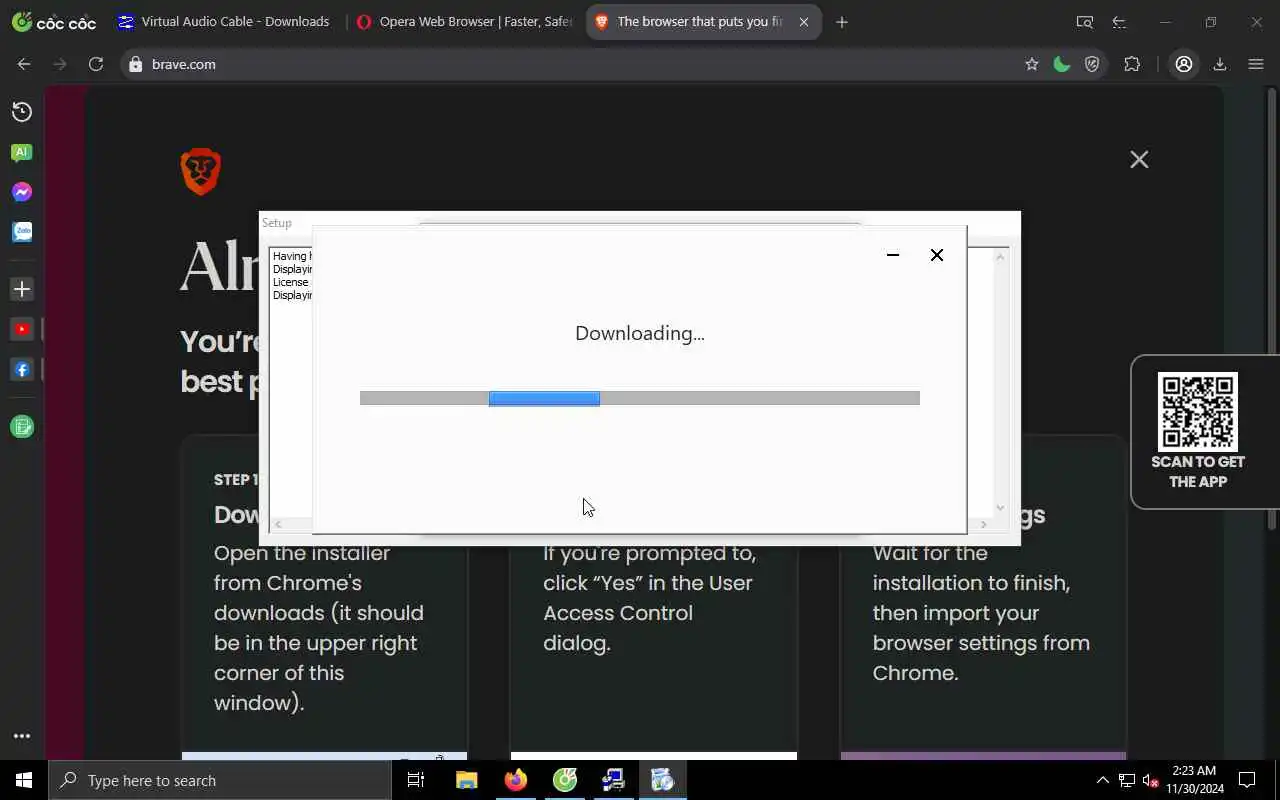
Task: Open the user profile icon
Action: coord(1184,64)
